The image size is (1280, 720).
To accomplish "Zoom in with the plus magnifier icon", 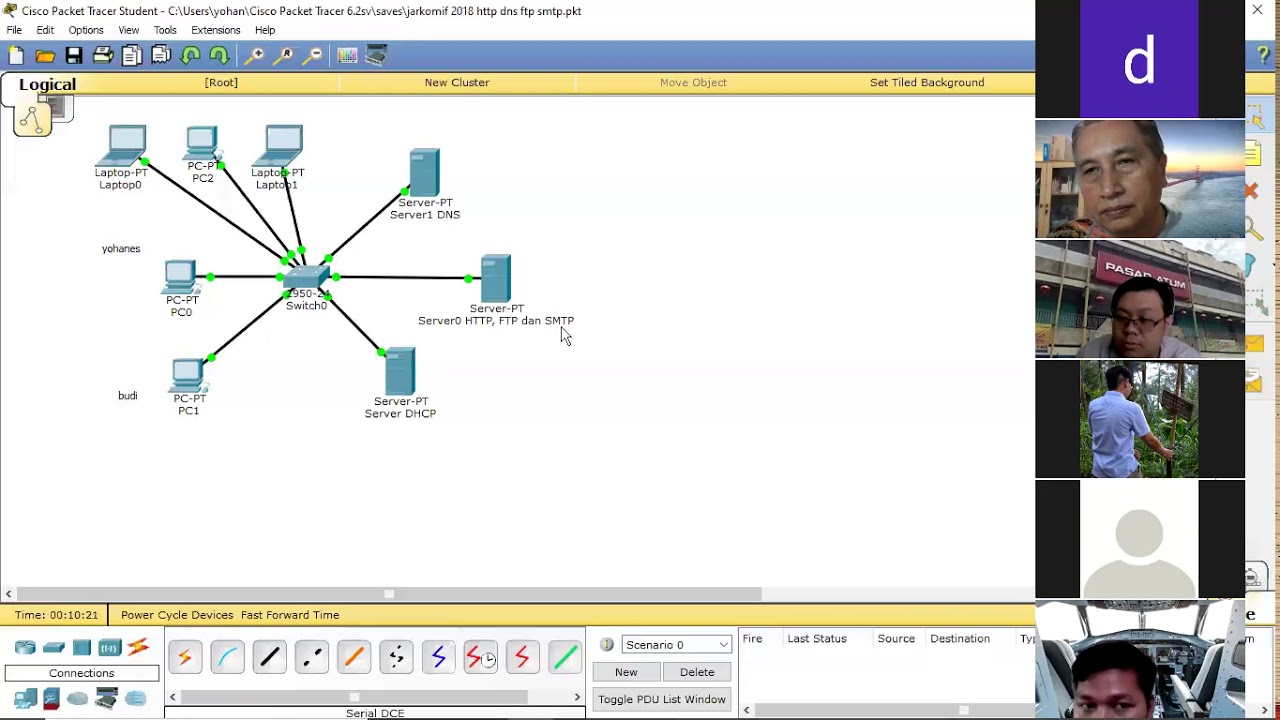I will coord(256,56).
